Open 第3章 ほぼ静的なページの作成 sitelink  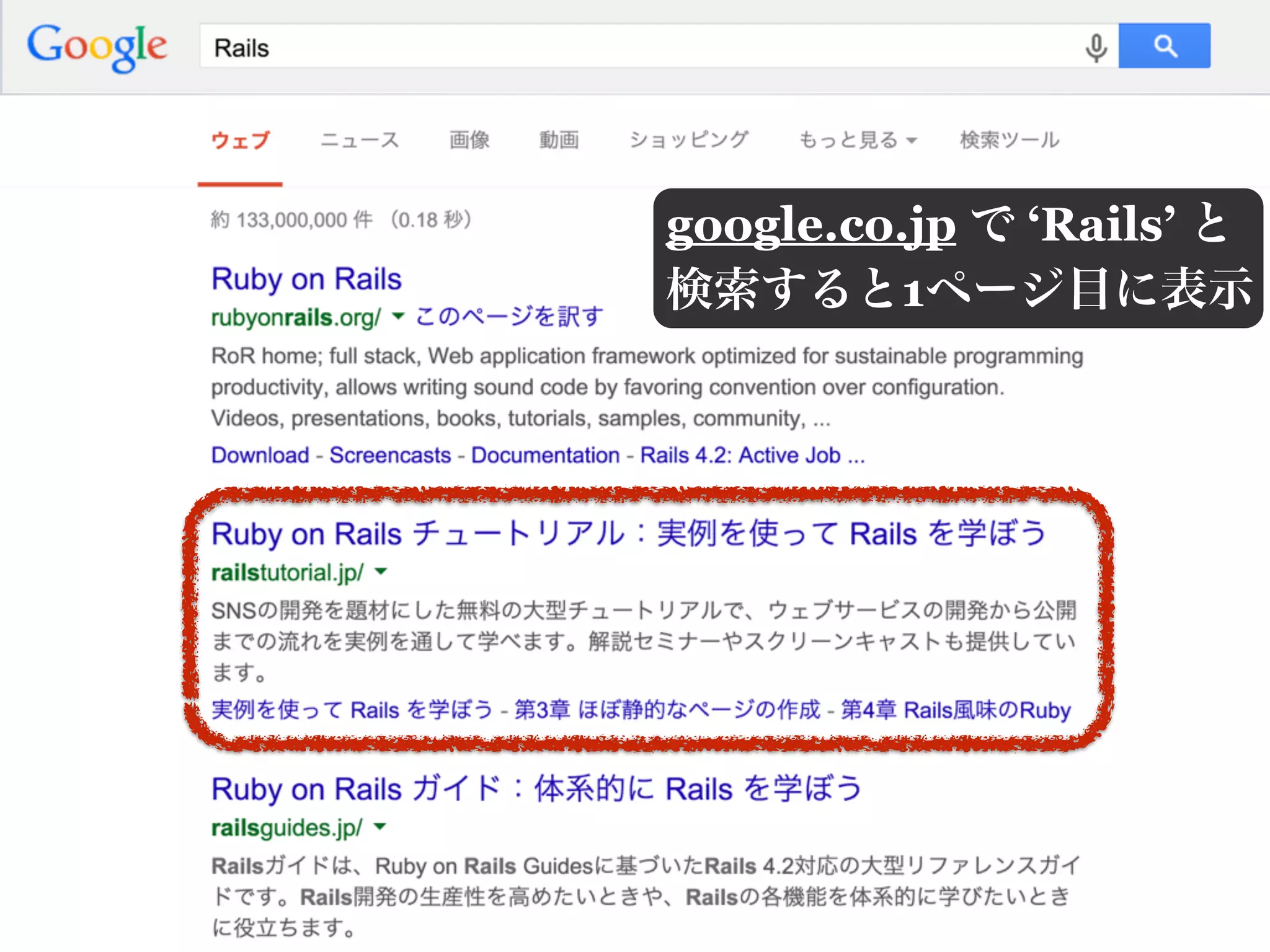click(667, 710)
